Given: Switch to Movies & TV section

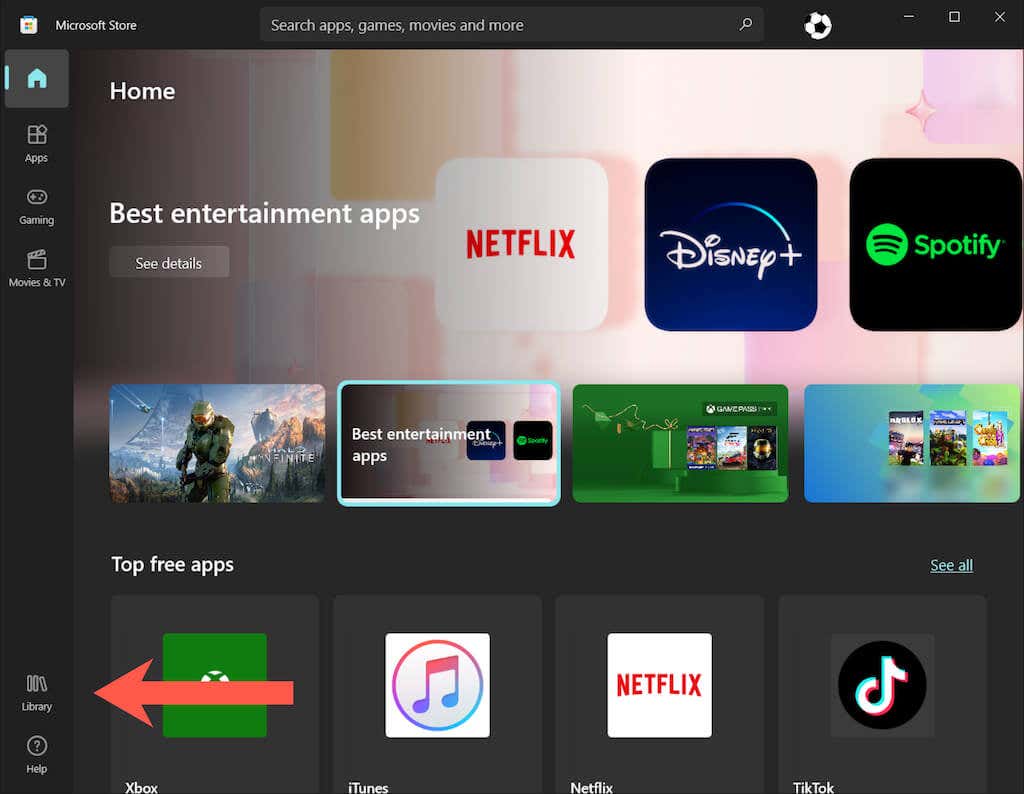Looking at the screenshot, I should 37,268.
